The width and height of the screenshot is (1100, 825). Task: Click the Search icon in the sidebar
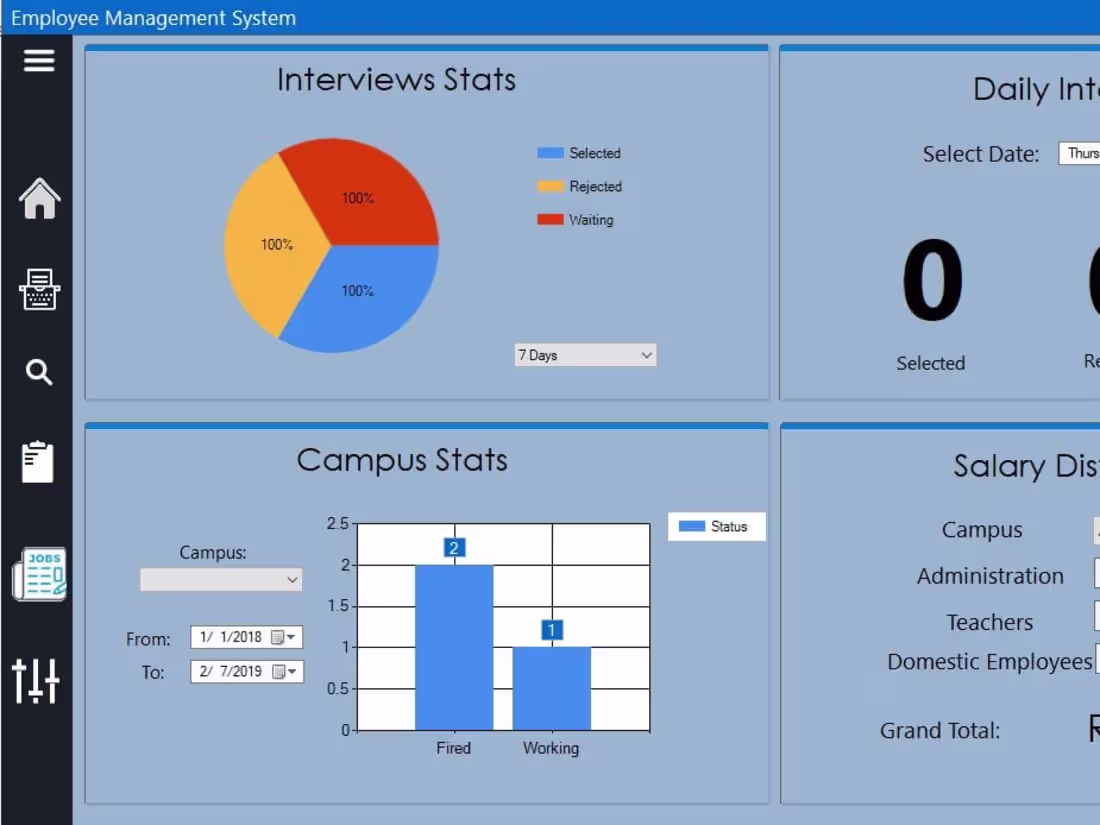(x=39, y=372)
